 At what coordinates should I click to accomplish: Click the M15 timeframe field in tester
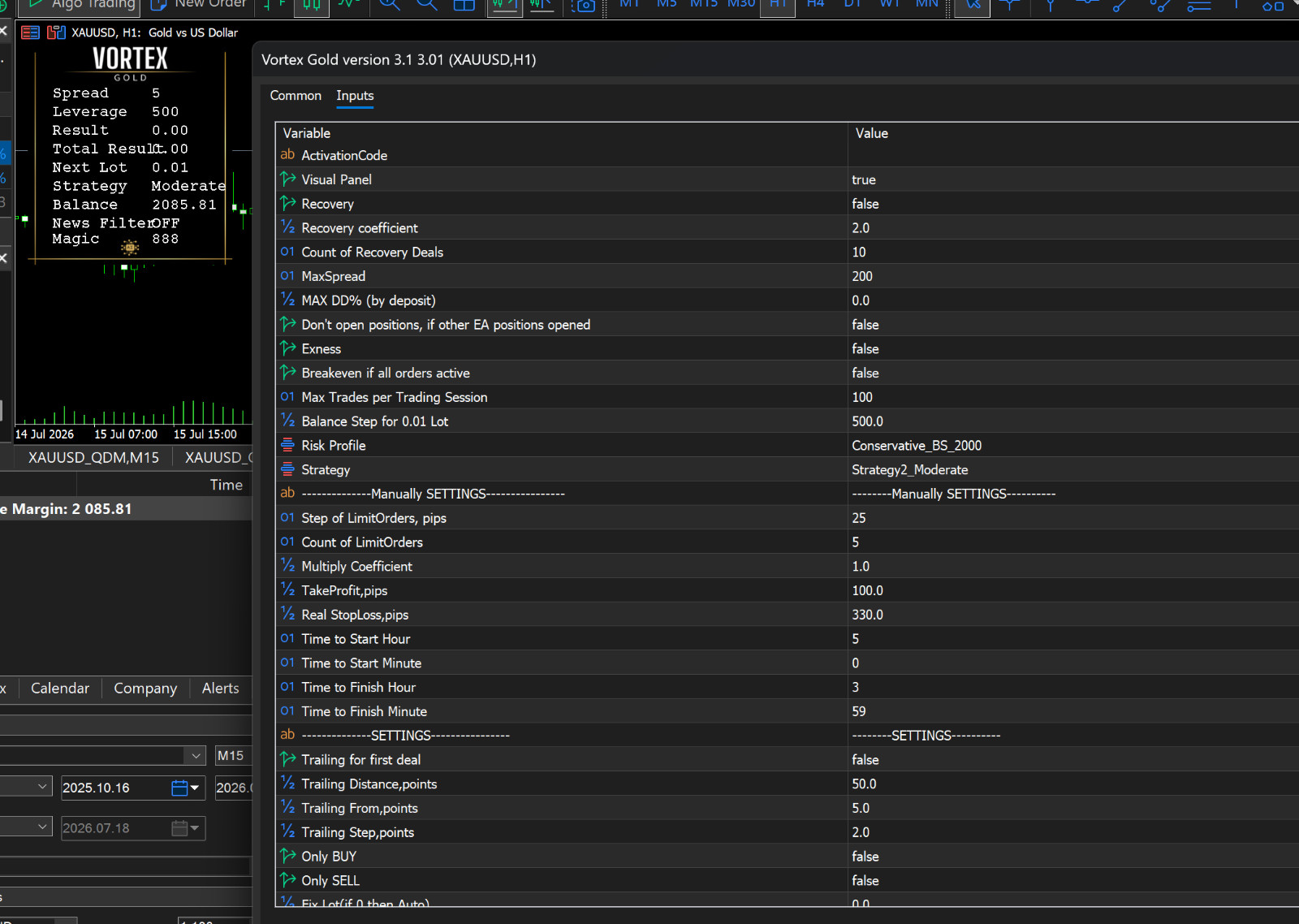point(233,756)
